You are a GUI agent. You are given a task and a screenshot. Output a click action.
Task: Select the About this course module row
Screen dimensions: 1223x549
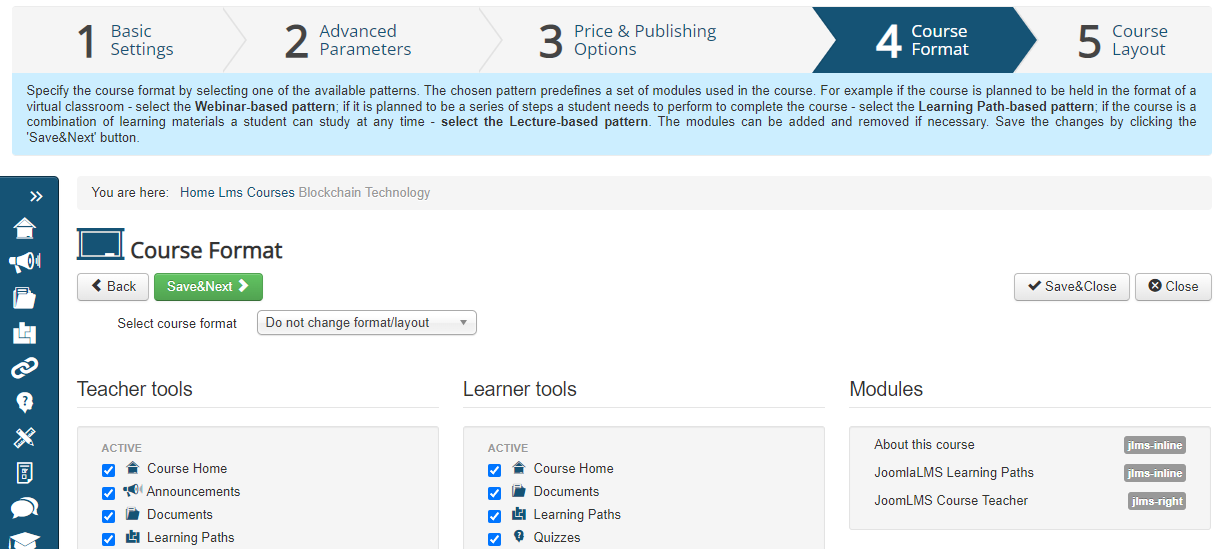[923, 445]
